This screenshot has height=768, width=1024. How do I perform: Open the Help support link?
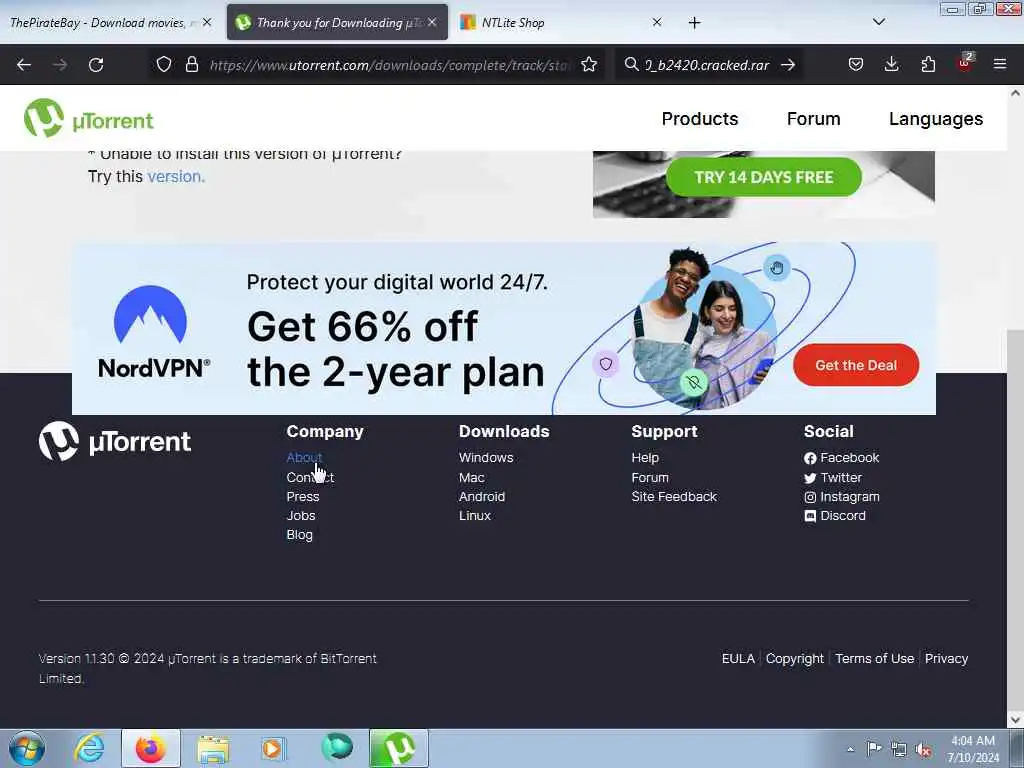tap(645, 458)
